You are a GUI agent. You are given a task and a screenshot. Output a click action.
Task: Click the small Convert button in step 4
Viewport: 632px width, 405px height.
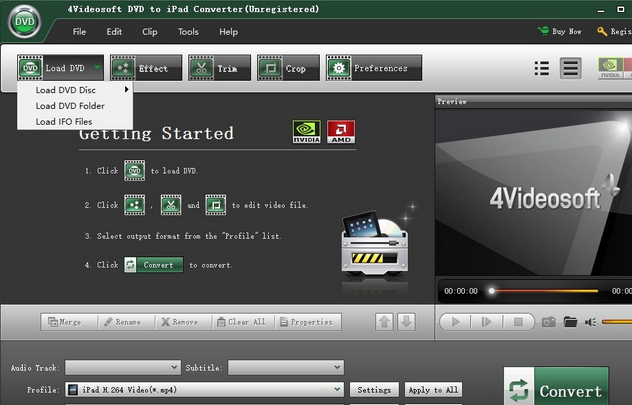154,265
